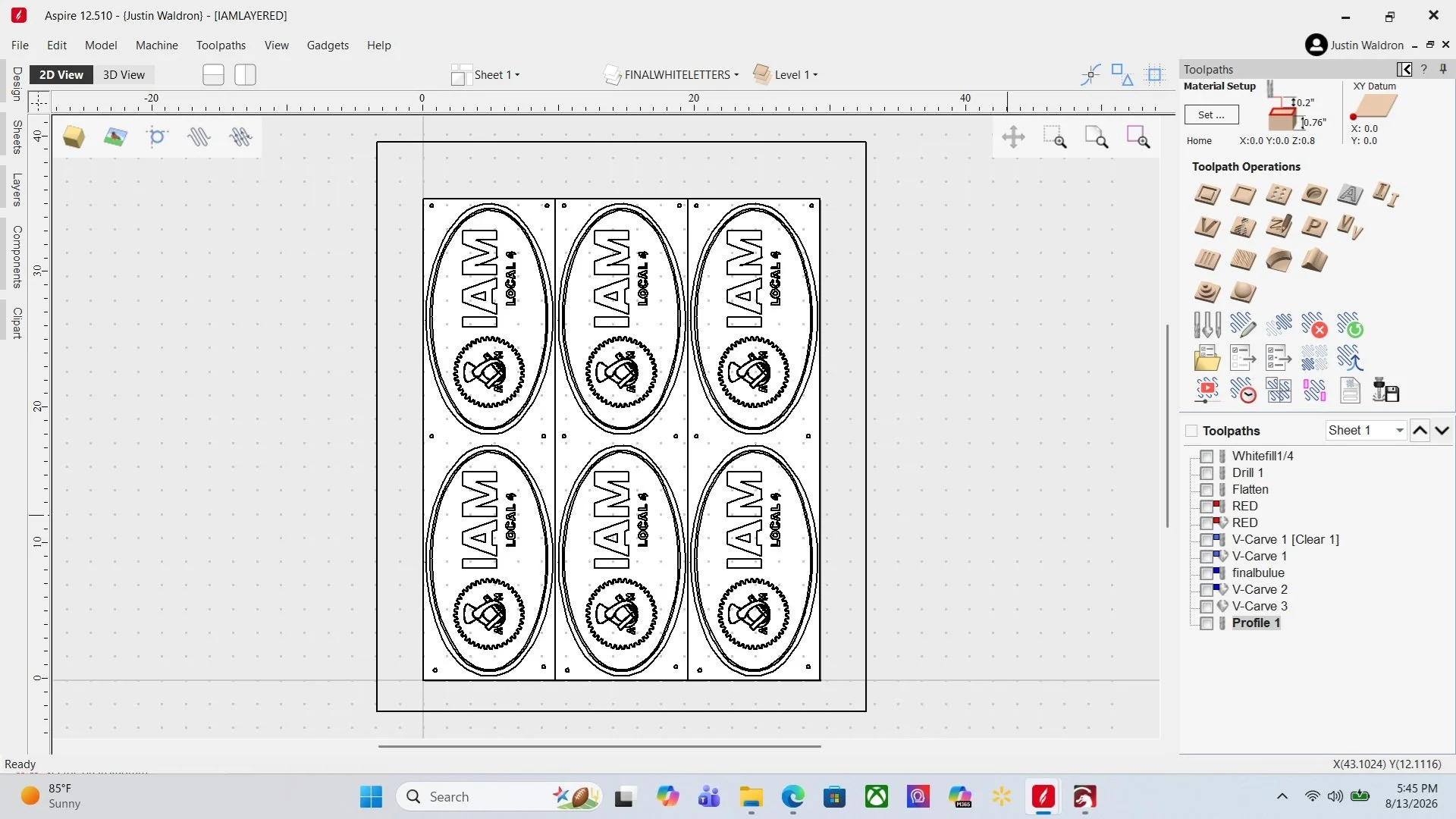Open the Sheet 1 combo box in the Toolpaths list
Image resolution: width=1456 pixels, height=819 pixels.
pos(1366,430)
